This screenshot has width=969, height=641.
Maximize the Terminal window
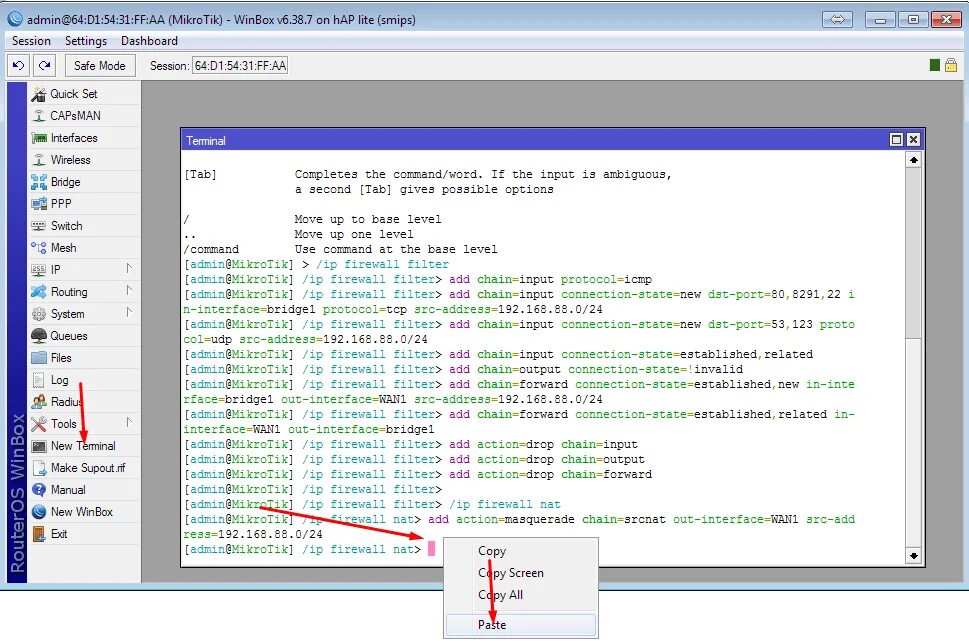click(x=896, y=140)
